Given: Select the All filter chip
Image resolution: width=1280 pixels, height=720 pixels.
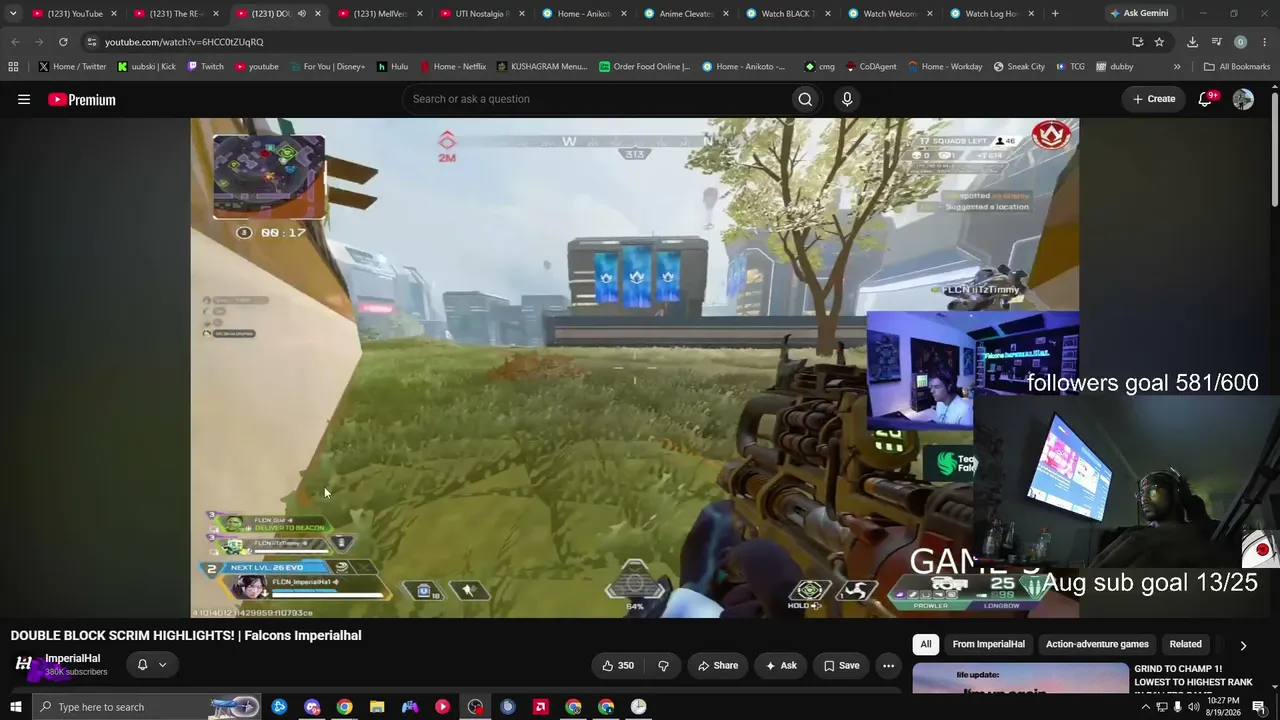Looking at the screenshot, I should (926, 645).
